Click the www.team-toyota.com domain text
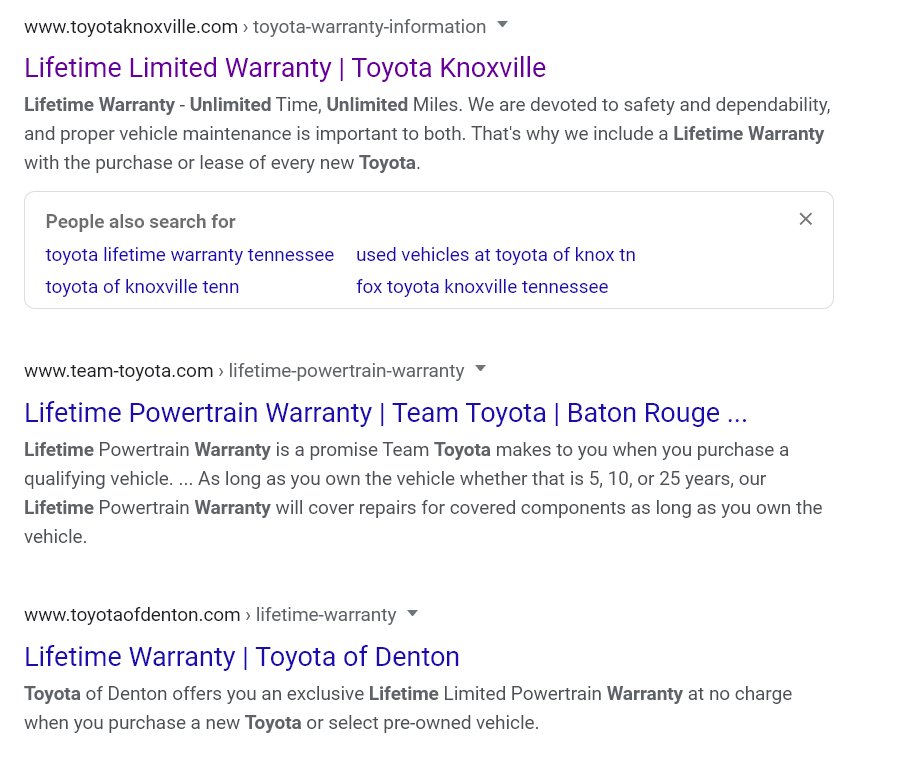The height and width of the screenshot is (779, 921). 119,371
